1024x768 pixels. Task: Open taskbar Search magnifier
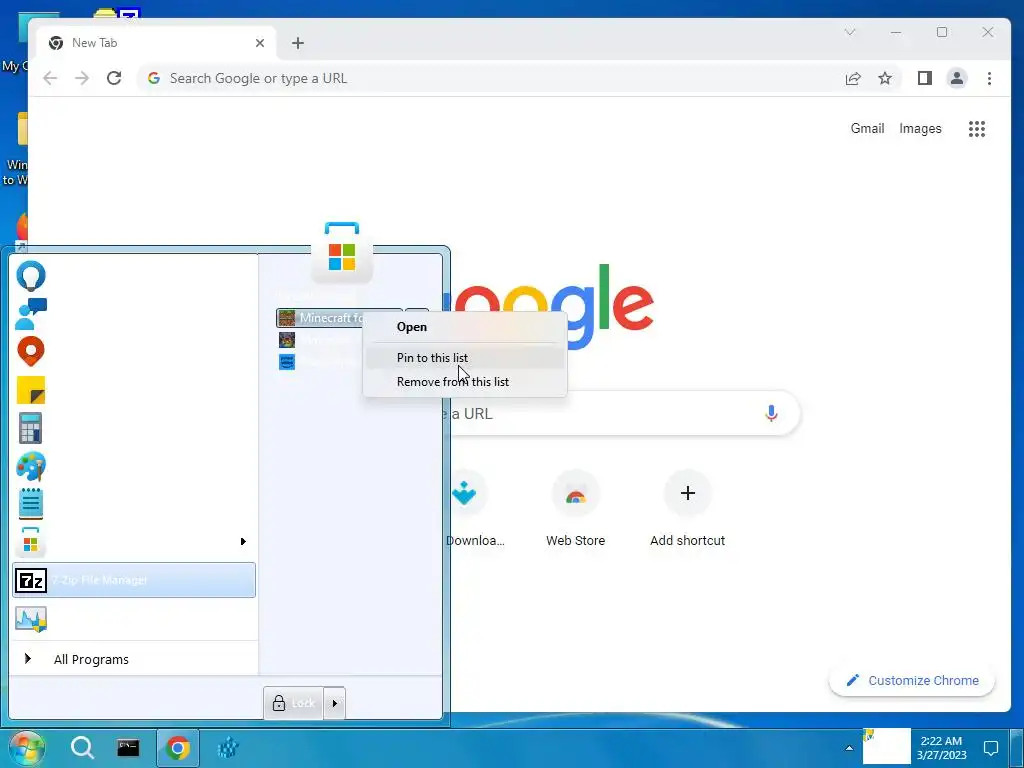[x=82, y=748]
